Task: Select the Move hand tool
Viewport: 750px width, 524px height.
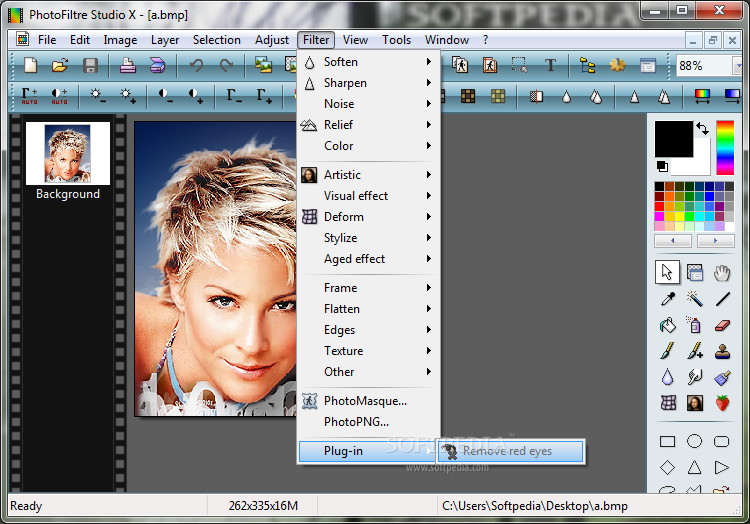Action: click(722, 273)
